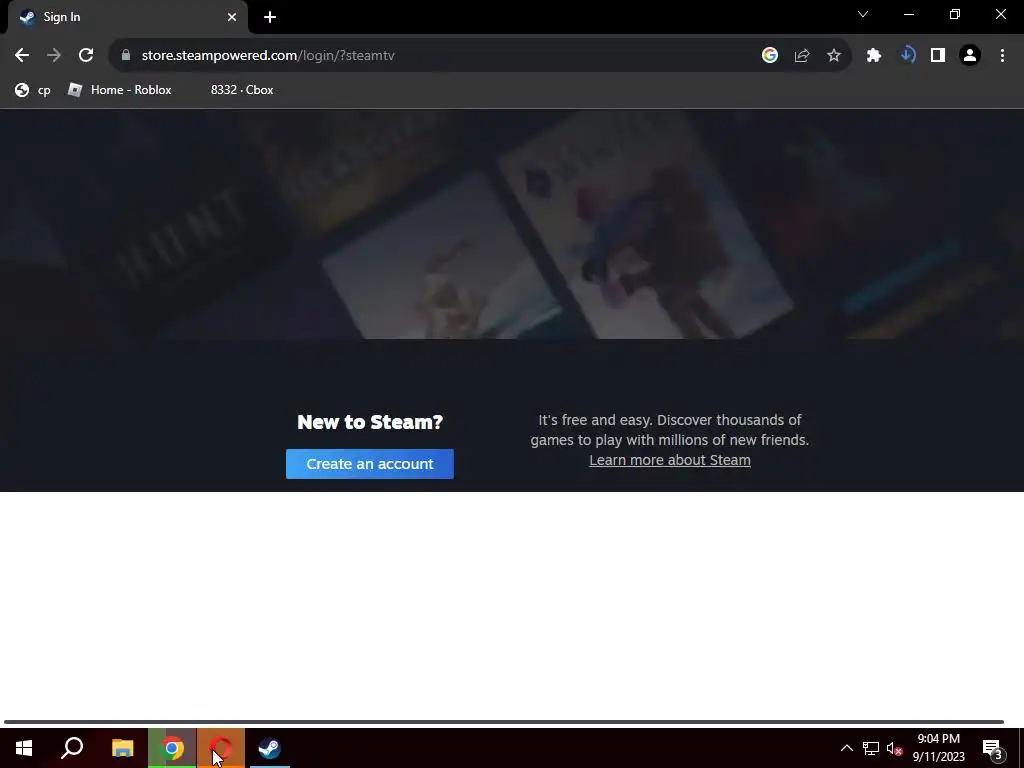Image resolution: width=1024 pixels, height=768 pixels.
Task: Open the clock showing 9:04 PM
Action: pyautogui.click(x=938, y=748)
